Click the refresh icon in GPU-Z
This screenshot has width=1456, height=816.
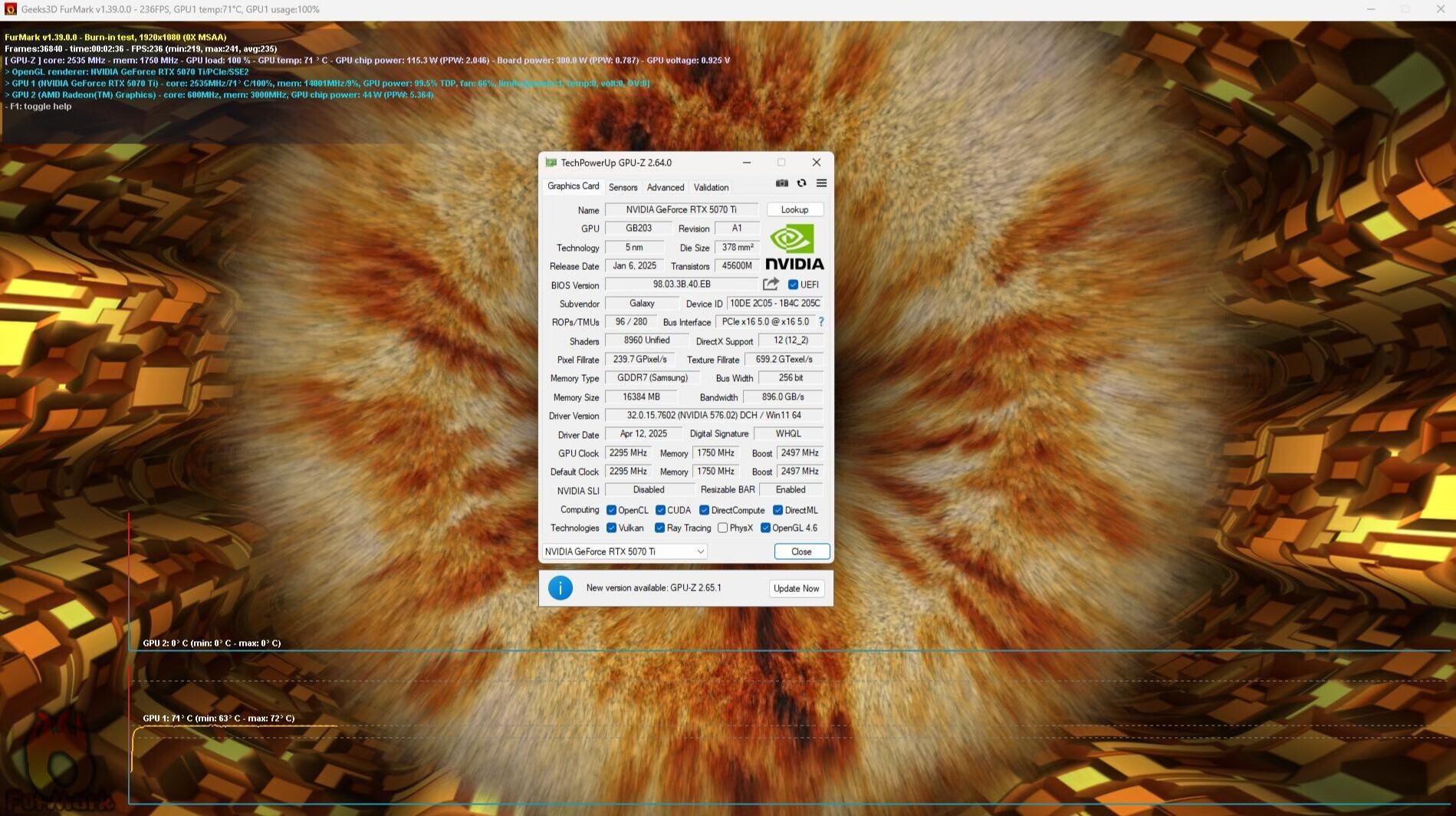tap(801, 183)
